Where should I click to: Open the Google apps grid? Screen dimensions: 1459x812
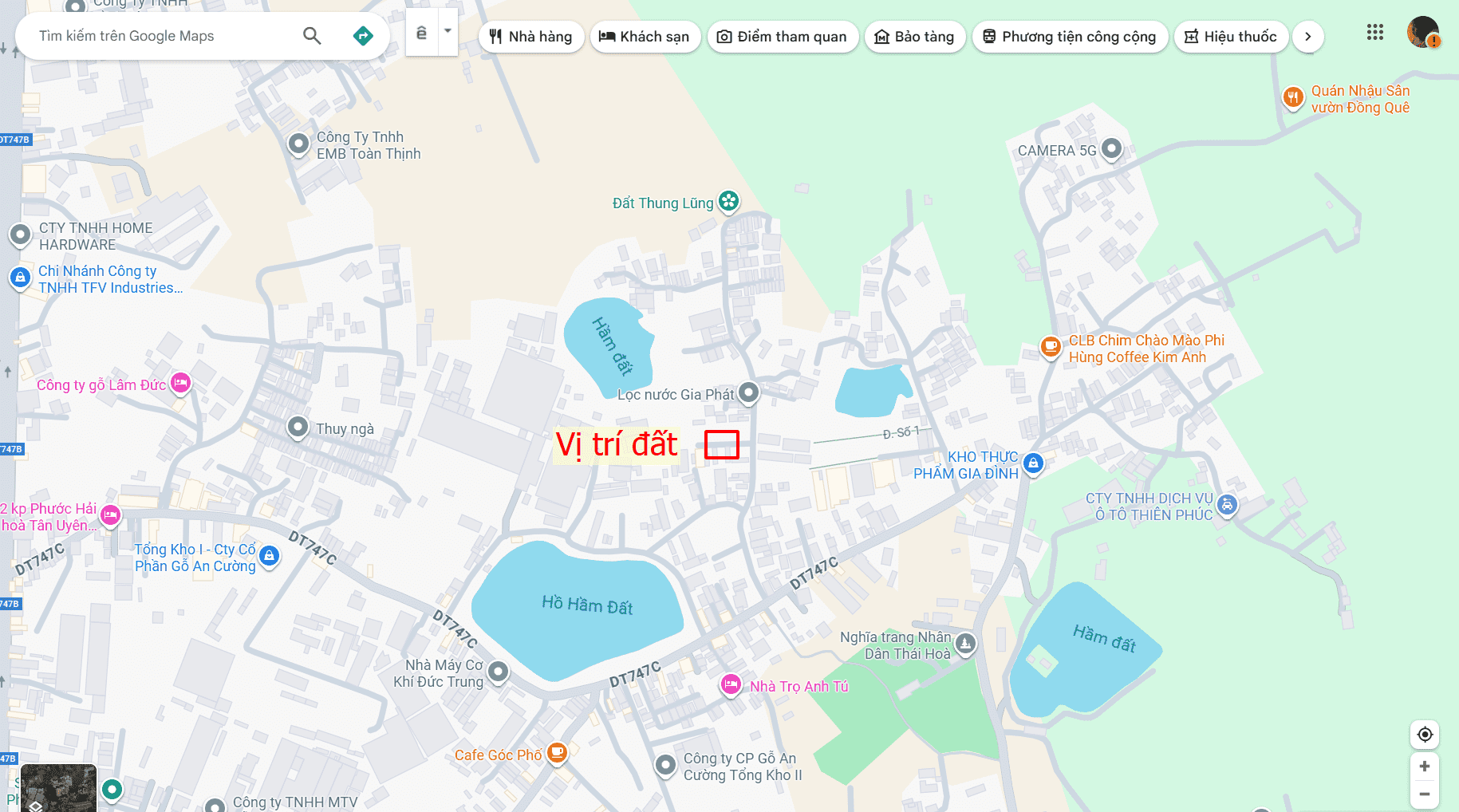tap(1374, 33)
